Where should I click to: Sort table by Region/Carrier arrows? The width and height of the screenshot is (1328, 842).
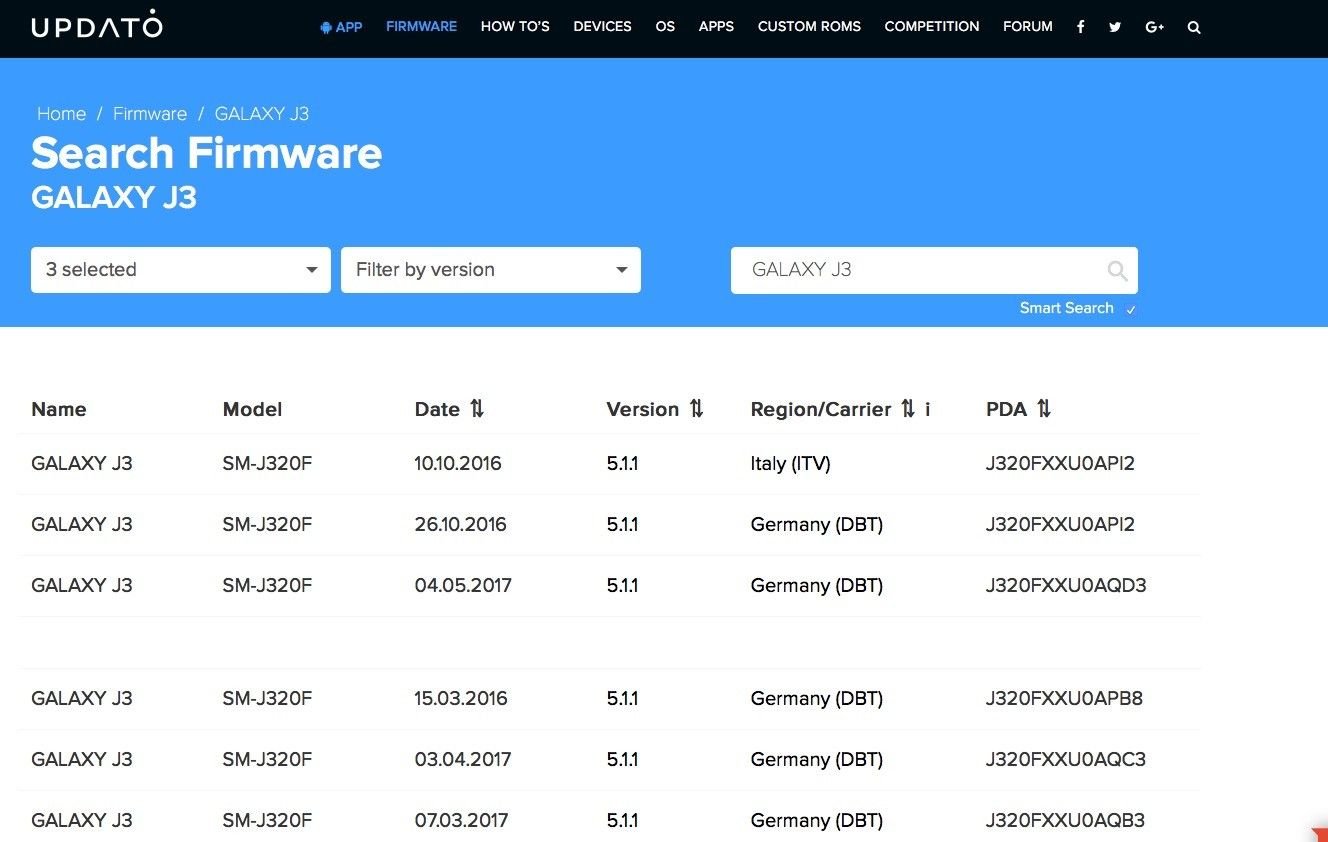click(908, 408)
